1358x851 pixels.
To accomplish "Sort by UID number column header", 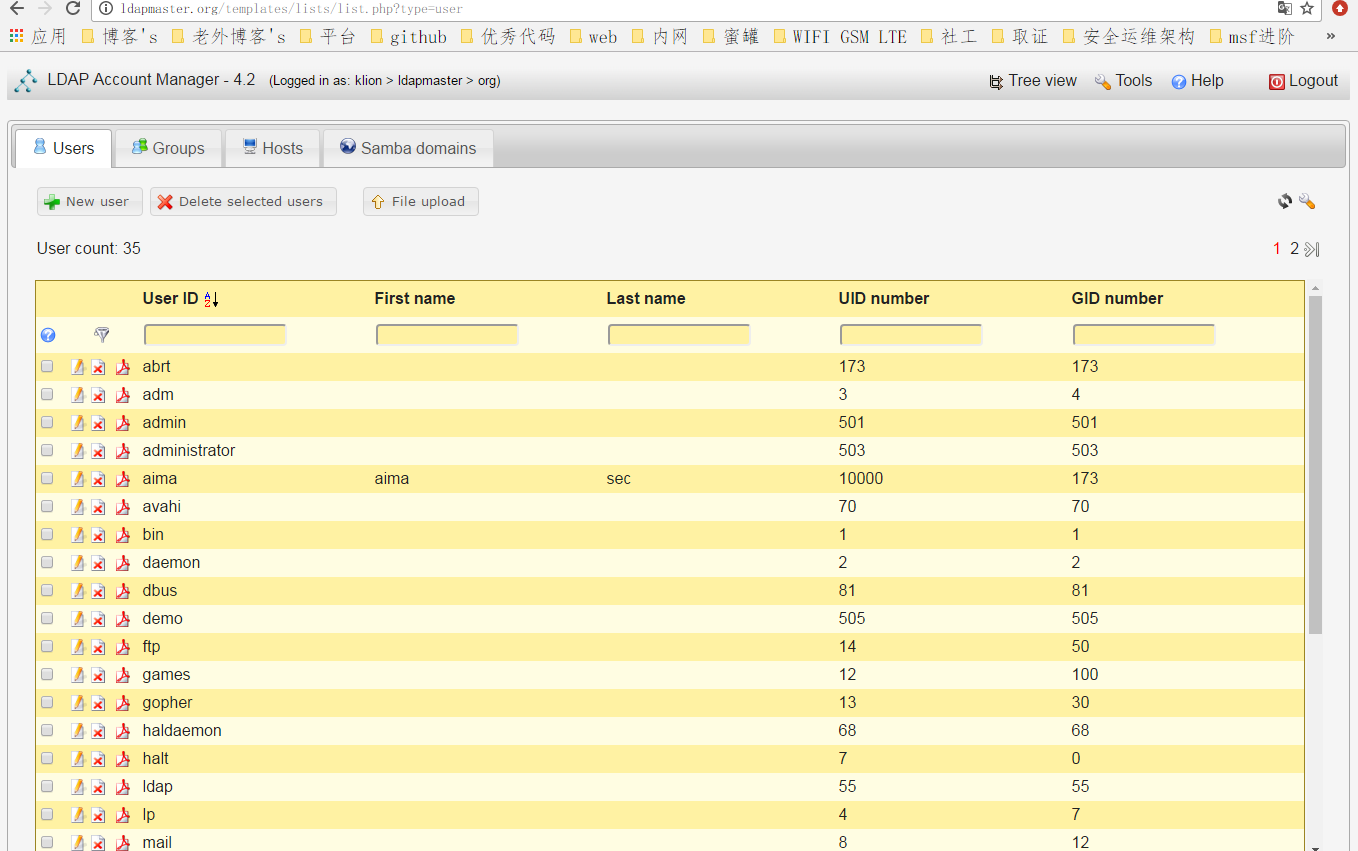I will [884, 298].
